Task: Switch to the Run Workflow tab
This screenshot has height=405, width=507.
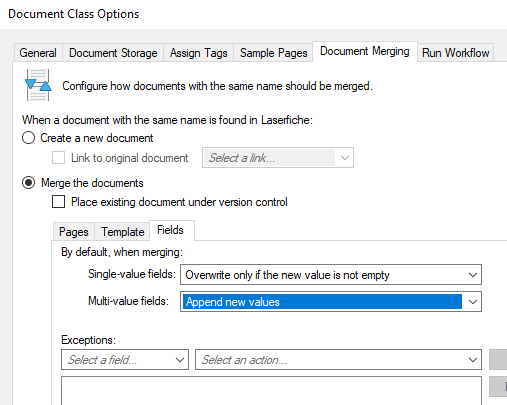Action: point(456,53)
